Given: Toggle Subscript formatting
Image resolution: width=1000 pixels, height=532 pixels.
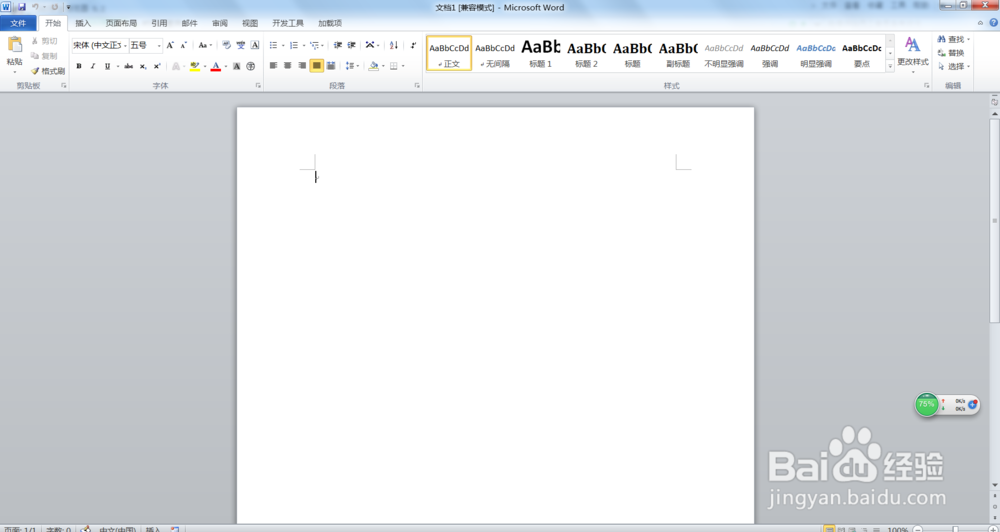Looking at the screenshot, I should coord(143,66).
